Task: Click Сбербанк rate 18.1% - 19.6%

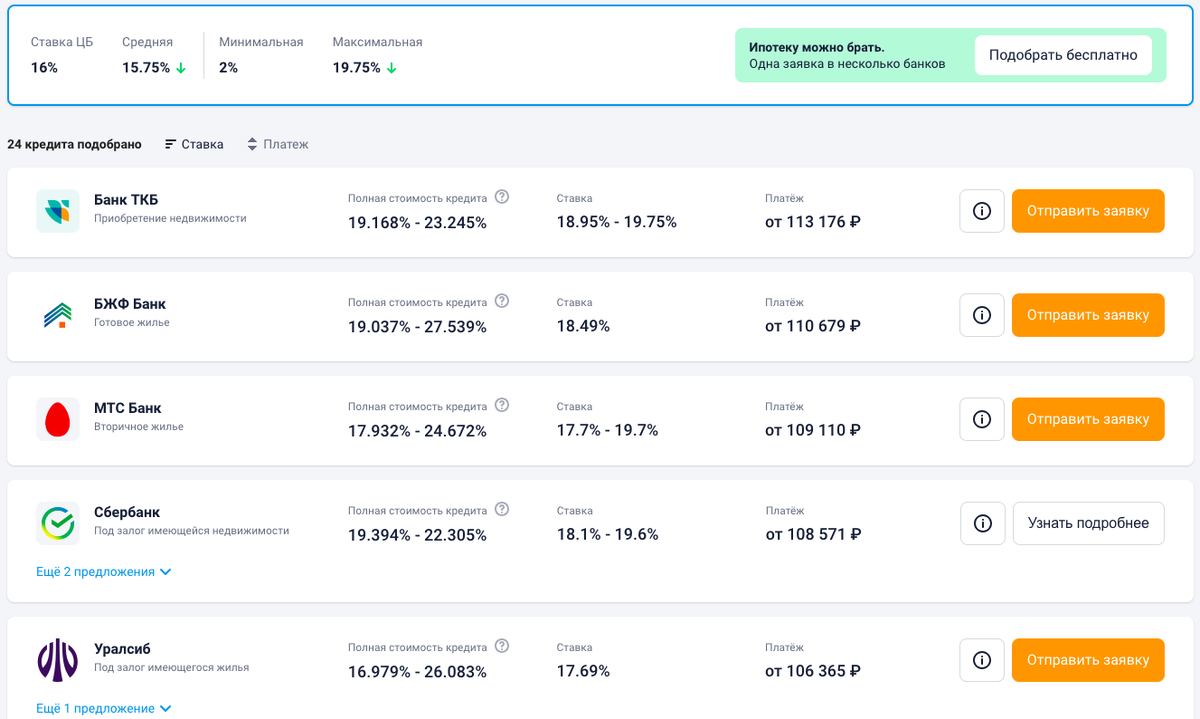Action: pos(608,534)
